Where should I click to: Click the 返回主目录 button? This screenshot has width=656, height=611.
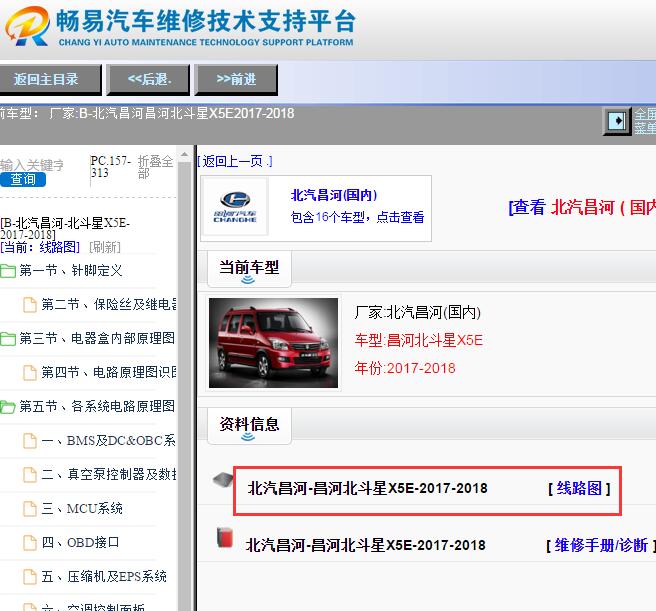pyautogui.click(x=50, y=80)
